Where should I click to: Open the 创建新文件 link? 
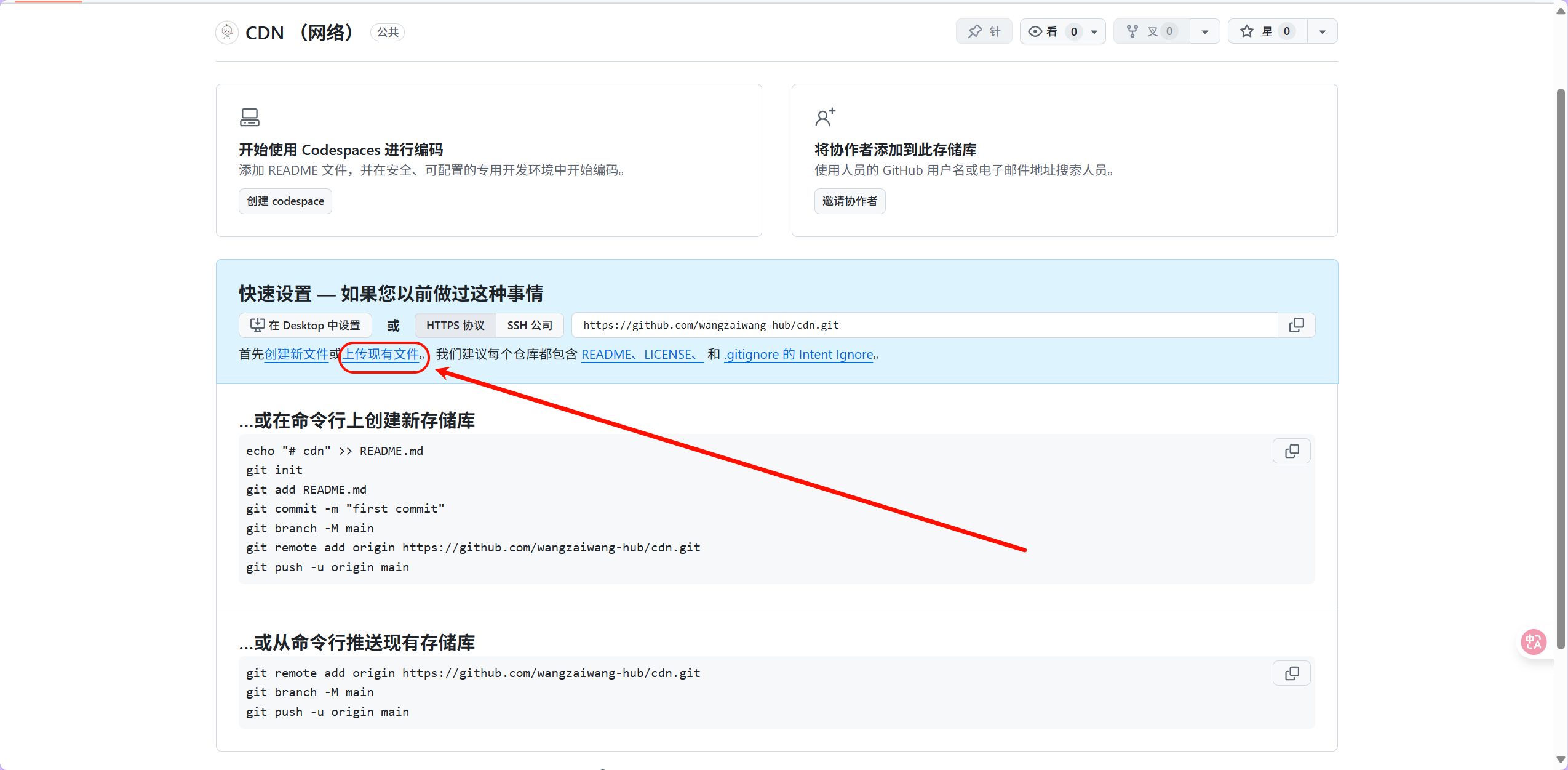tap(296, 354)
